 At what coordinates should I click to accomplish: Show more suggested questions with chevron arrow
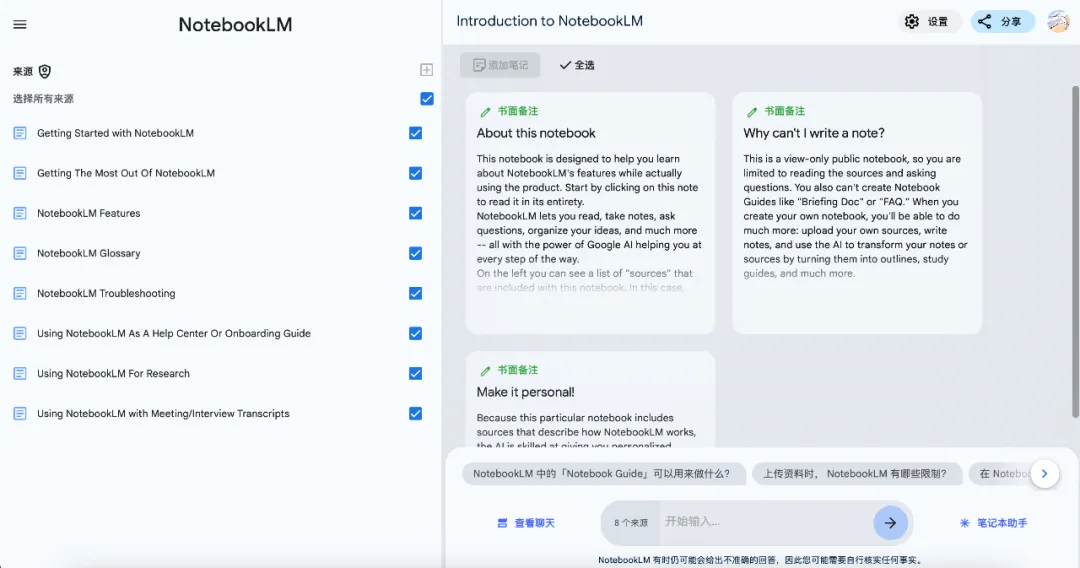pos(1044,474)
